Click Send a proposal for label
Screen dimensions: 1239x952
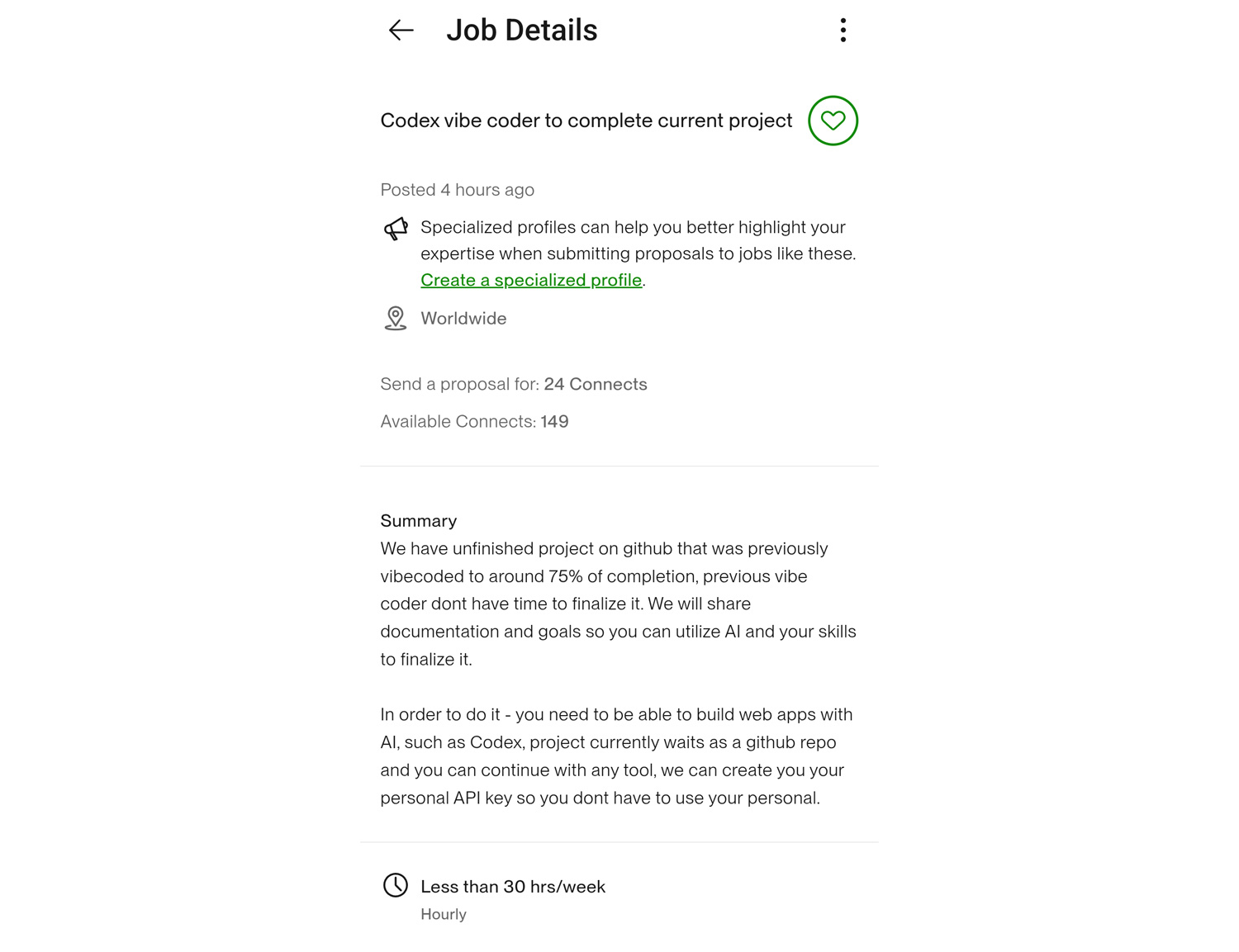click(x=459, y=384)
